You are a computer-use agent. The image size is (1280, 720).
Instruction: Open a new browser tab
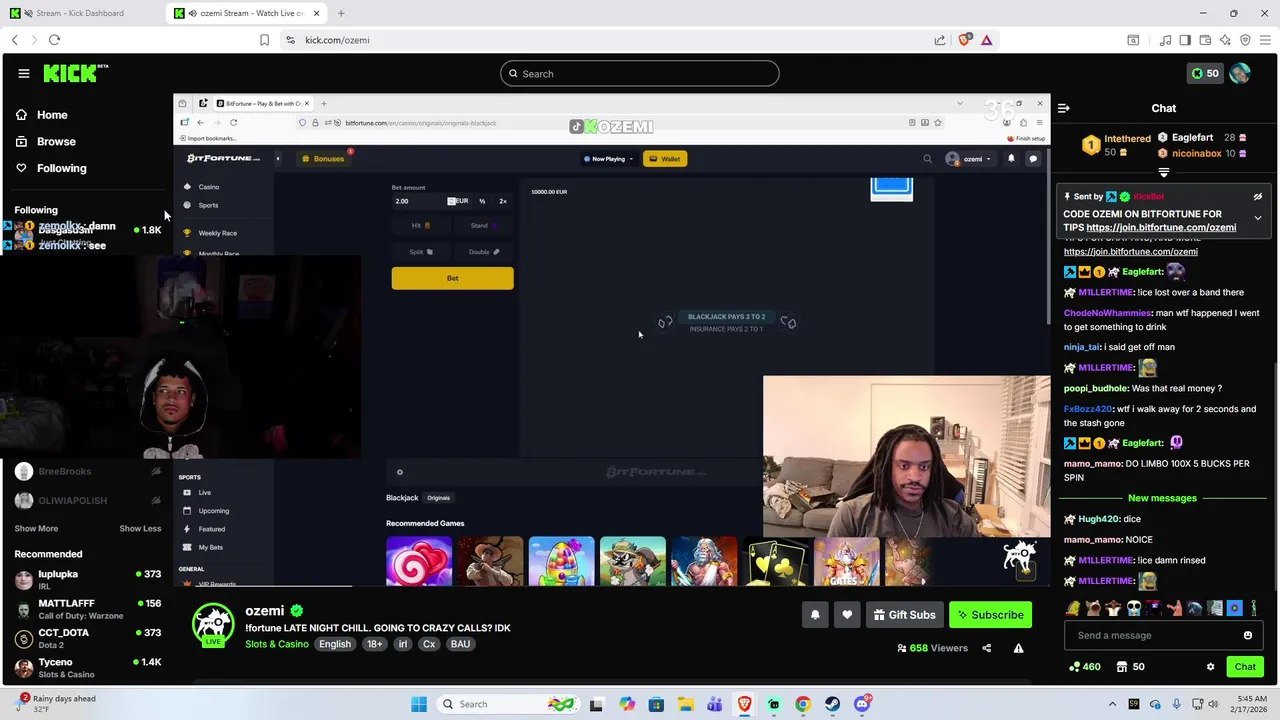click(341, 13)
